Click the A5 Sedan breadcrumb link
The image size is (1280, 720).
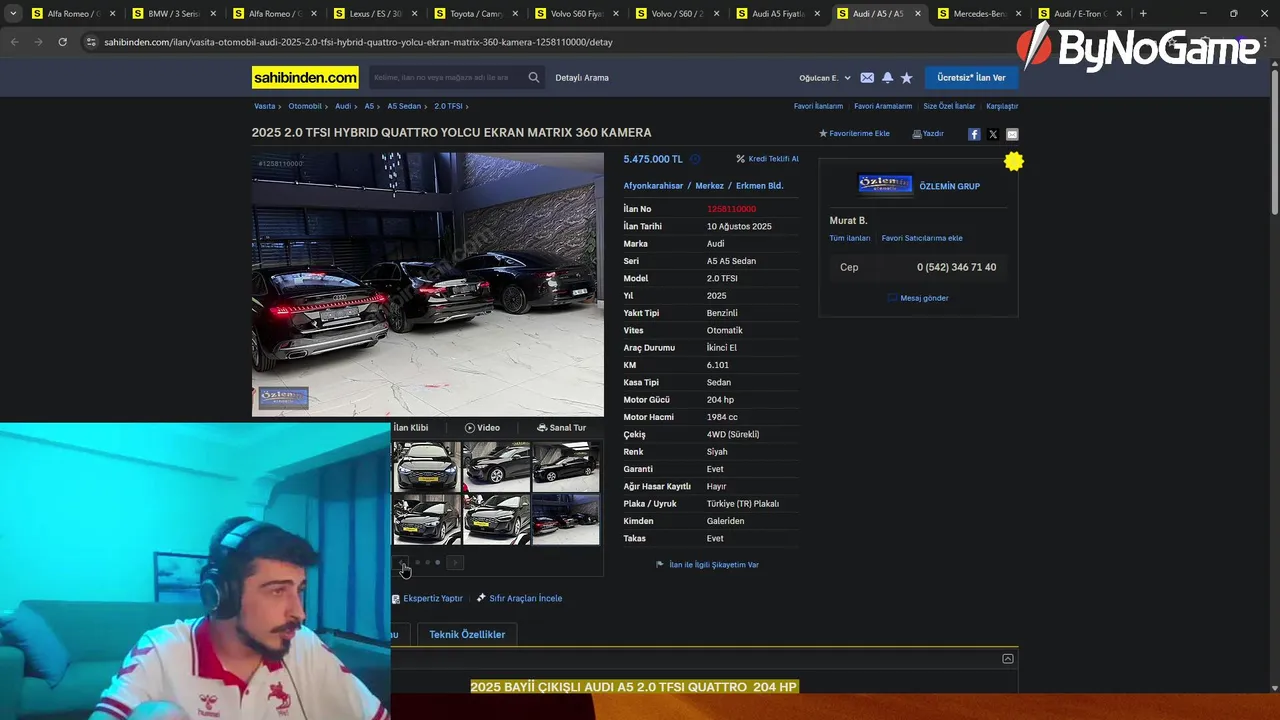pos(404,106)
